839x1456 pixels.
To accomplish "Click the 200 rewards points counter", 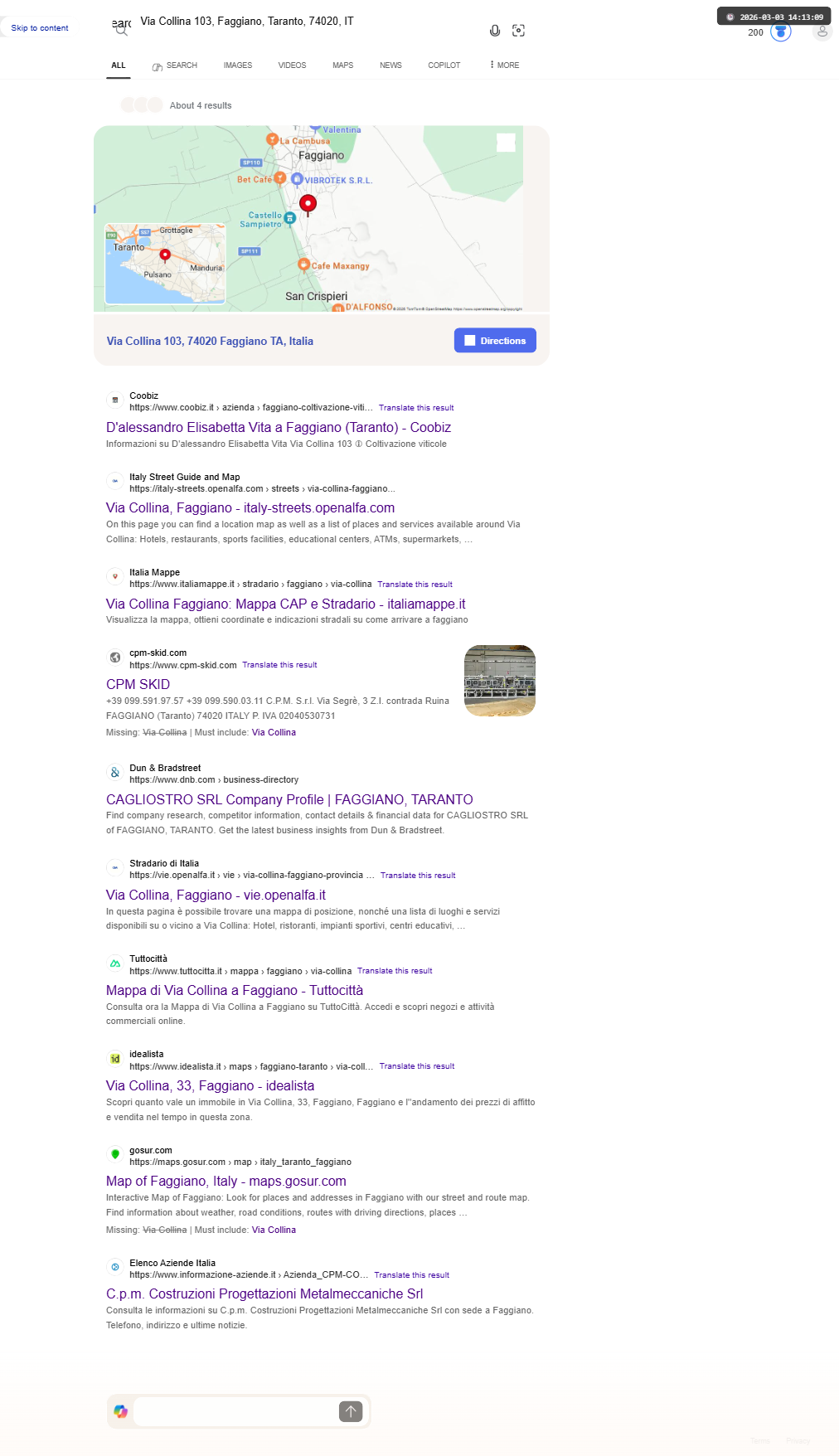I will [755, 32].
